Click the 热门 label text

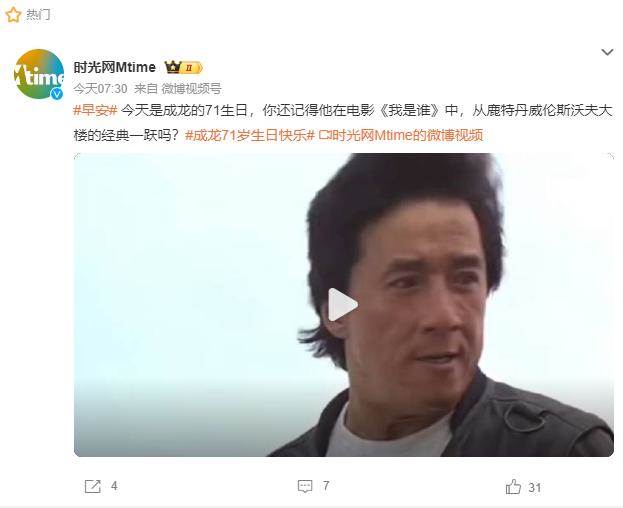pyautogui.click(x=38, y=15)
